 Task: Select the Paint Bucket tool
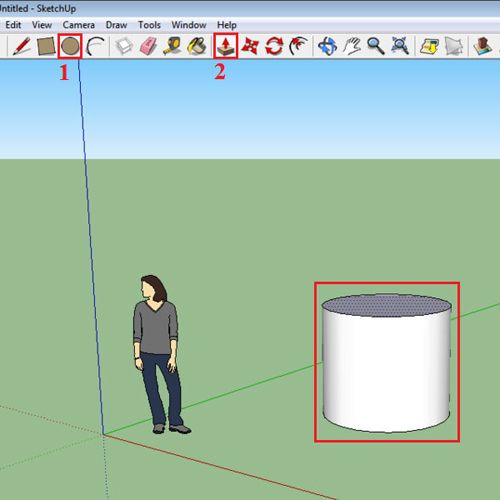coord(197,46)
